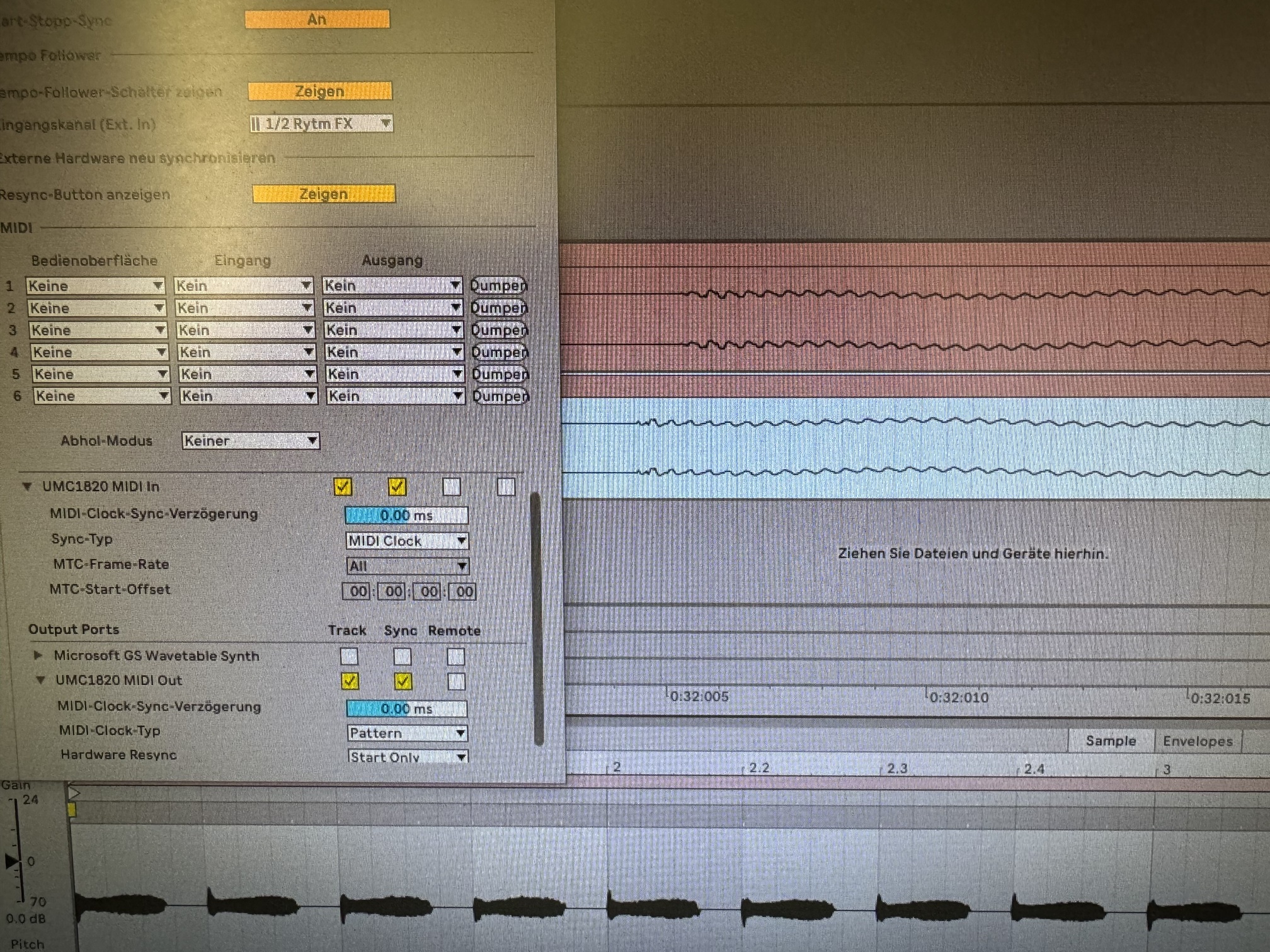Open the MIDI-Clock-Typ Pattern dropdown
The width and height of the screenshot is (1270, 952).
407,733
